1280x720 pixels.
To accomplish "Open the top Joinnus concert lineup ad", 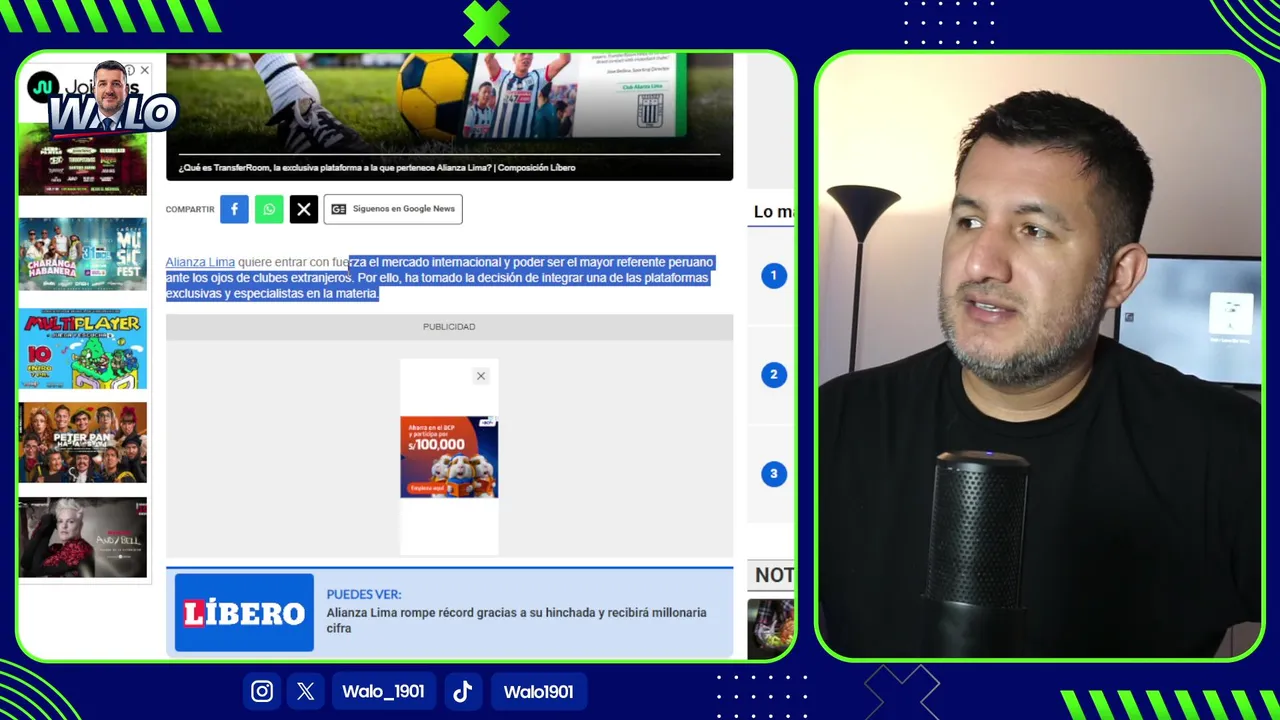I will point(82,161).
